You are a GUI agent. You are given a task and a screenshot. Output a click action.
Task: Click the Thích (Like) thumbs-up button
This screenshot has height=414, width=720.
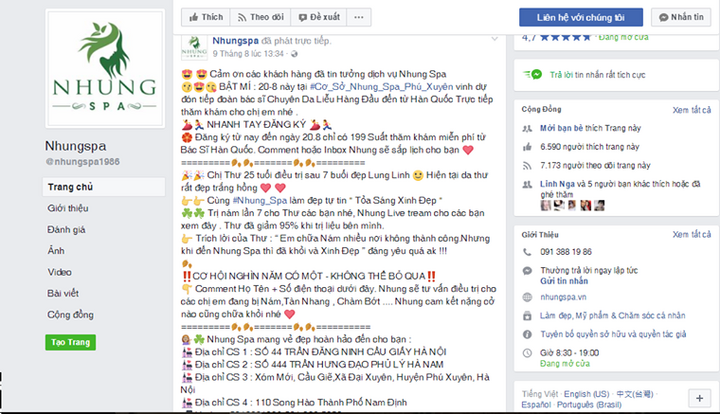204,18
